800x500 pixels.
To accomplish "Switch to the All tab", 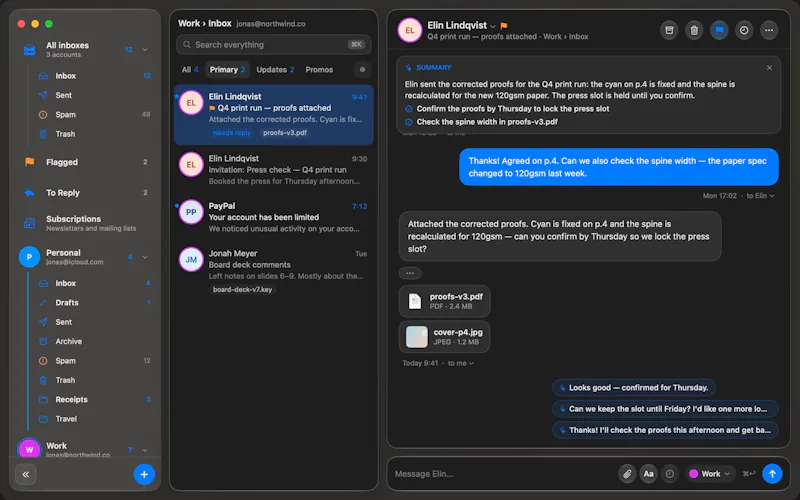I will click(x=190, y=70).
